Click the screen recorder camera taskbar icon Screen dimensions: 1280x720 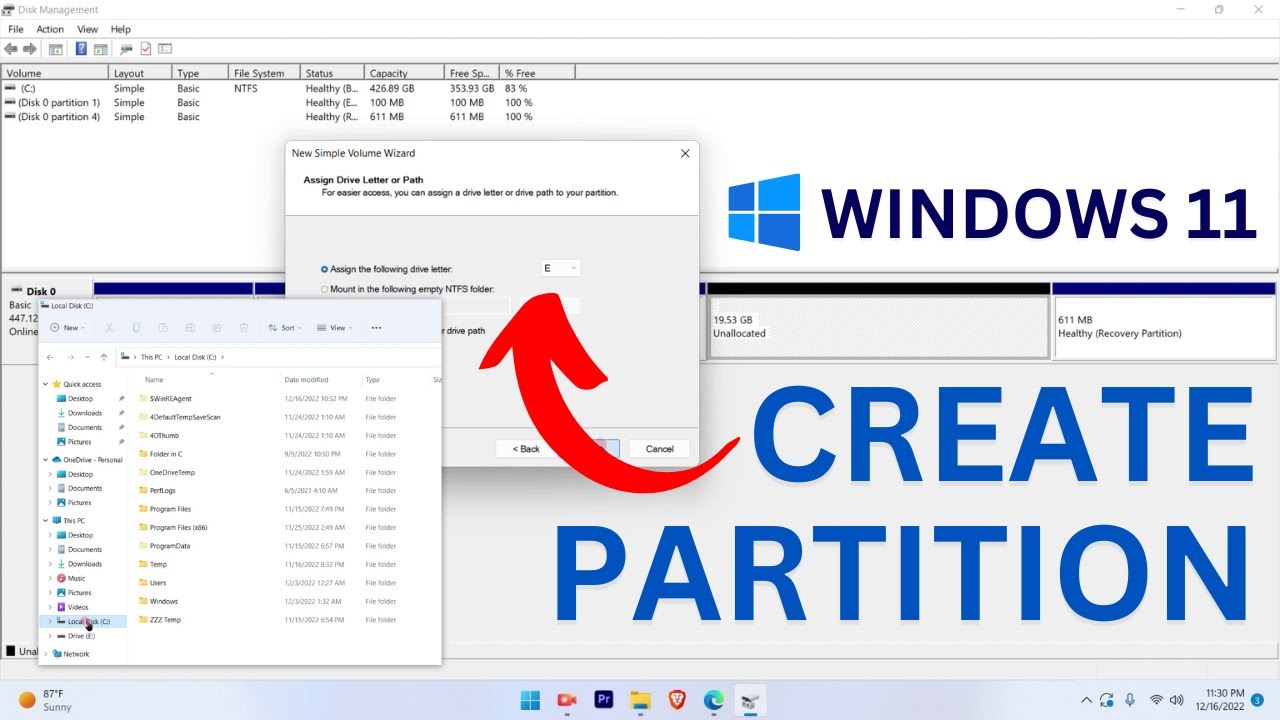pyautogui.click(x=567, y=700)
